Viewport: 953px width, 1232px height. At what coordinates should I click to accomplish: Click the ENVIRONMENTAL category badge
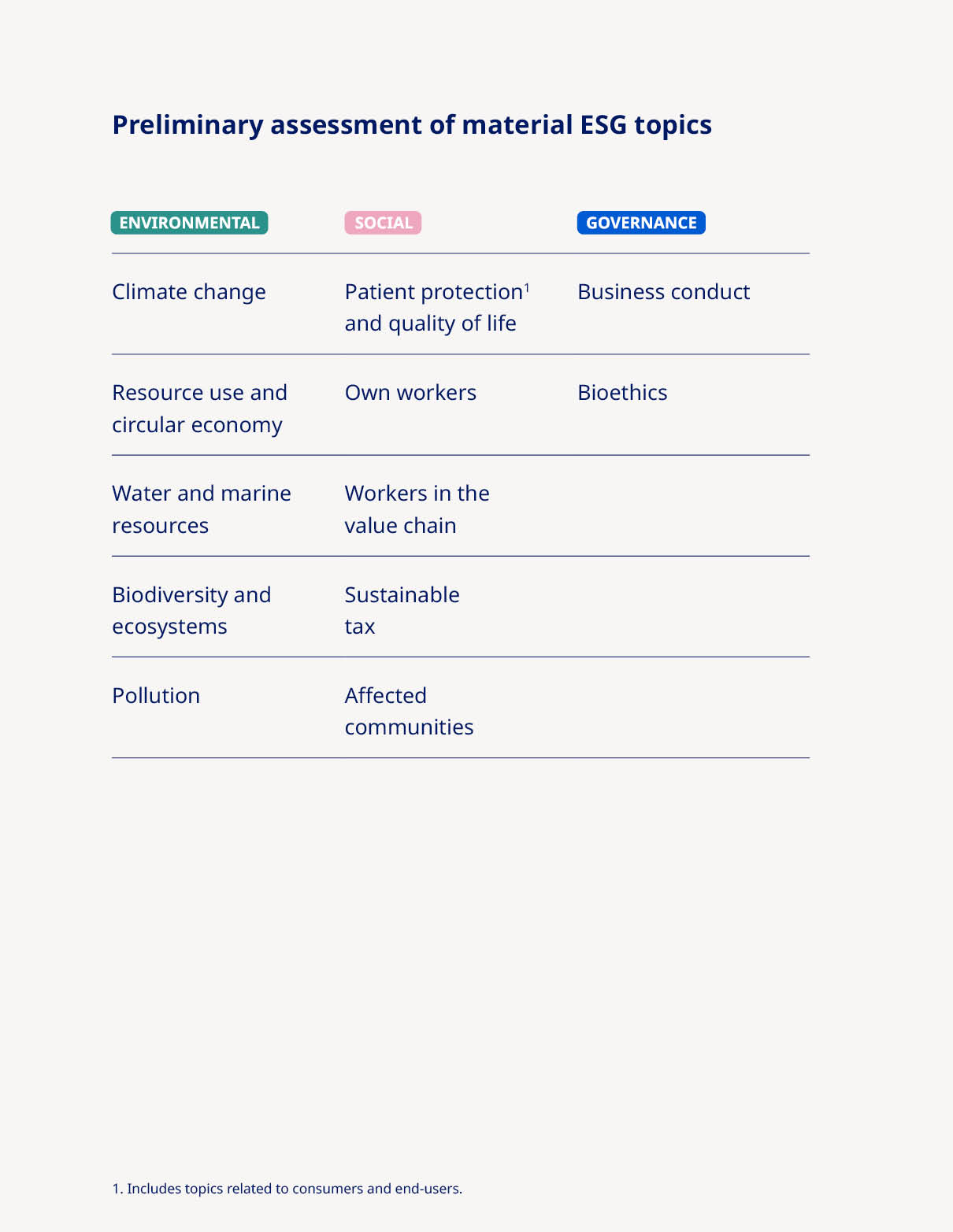(189, 223)
